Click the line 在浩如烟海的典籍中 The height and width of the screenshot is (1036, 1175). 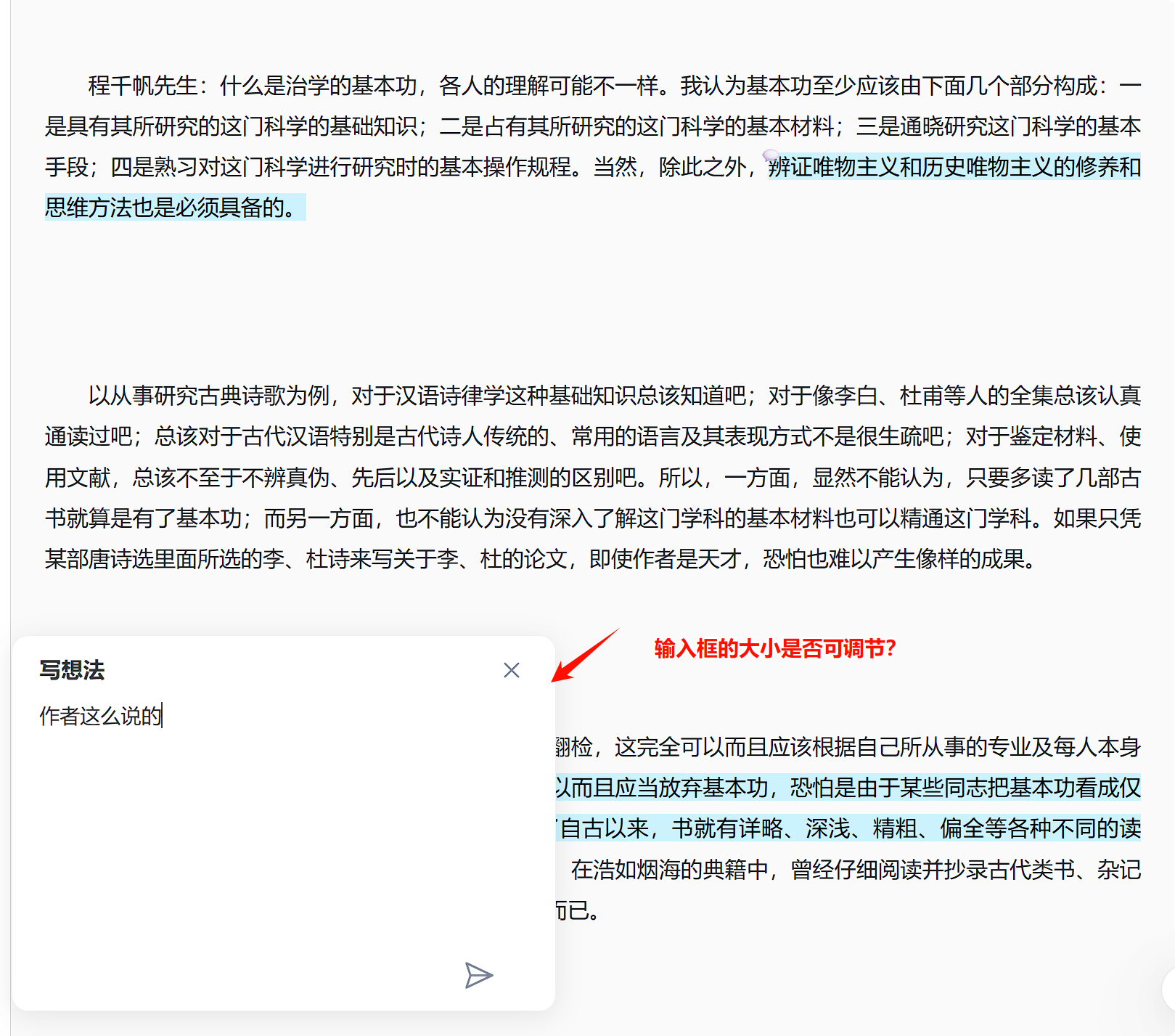(x=855, y=869)
